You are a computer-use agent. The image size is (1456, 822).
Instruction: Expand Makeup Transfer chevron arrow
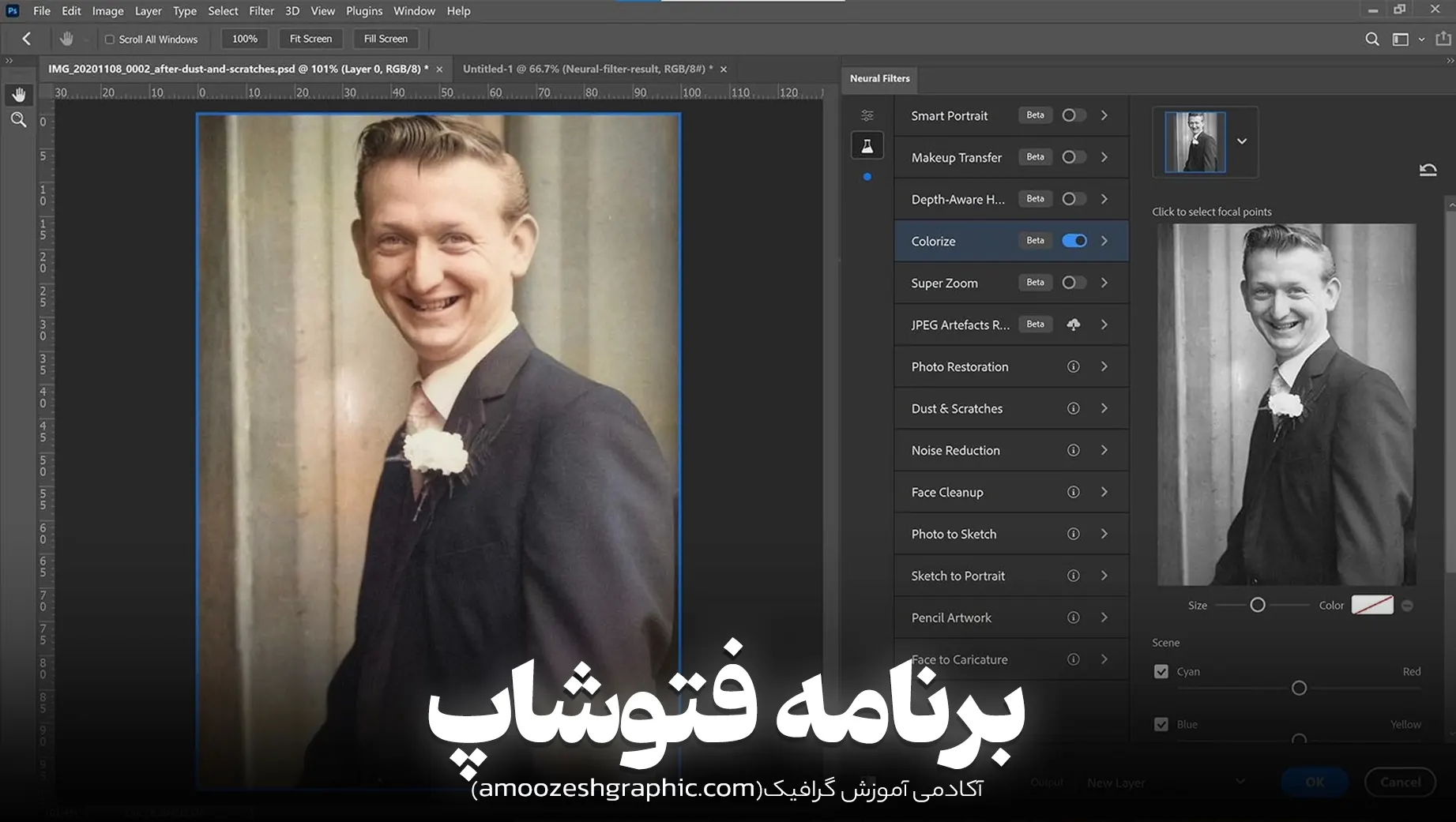pos(1104,157)
